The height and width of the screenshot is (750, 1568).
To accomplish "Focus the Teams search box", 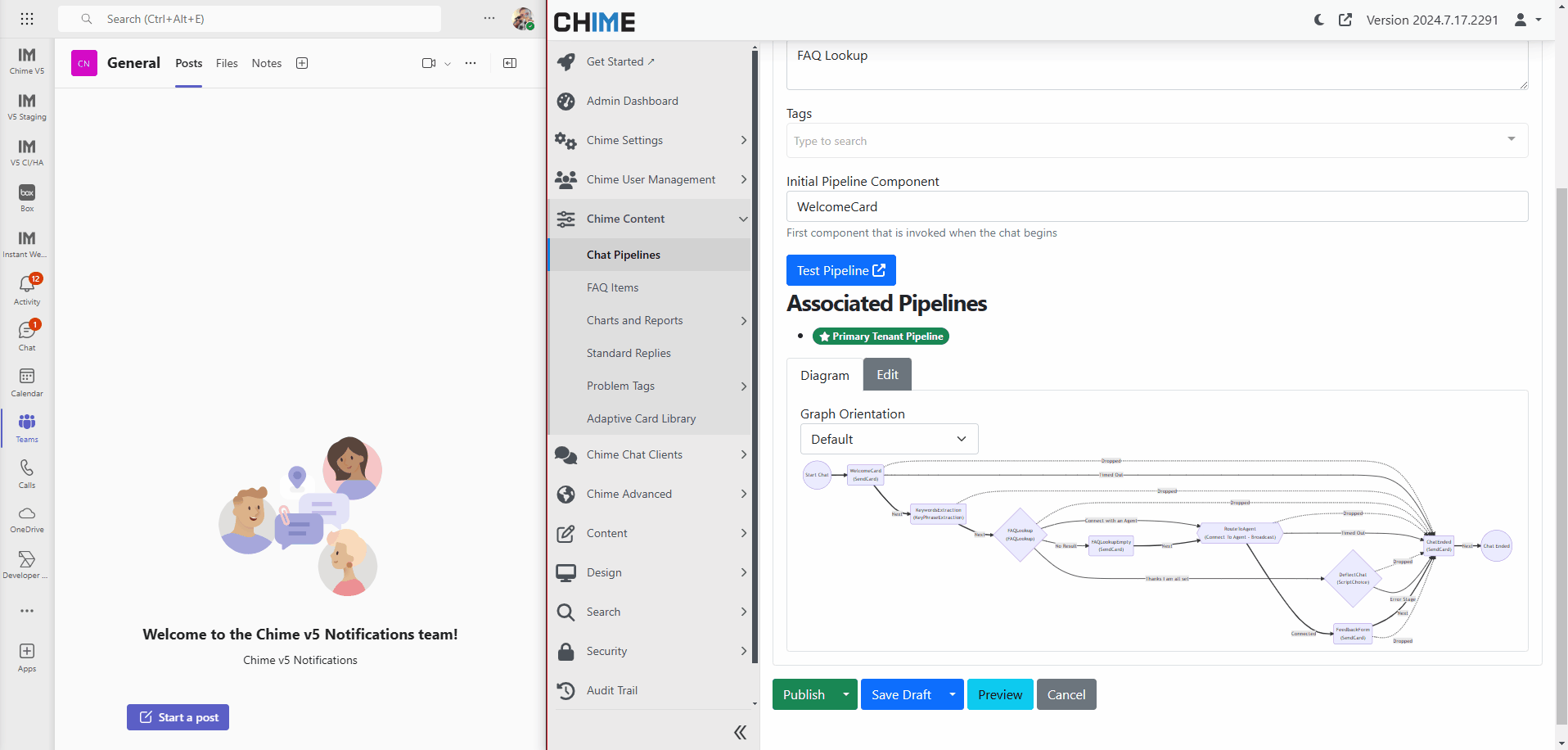I will [x=250, y=19].
